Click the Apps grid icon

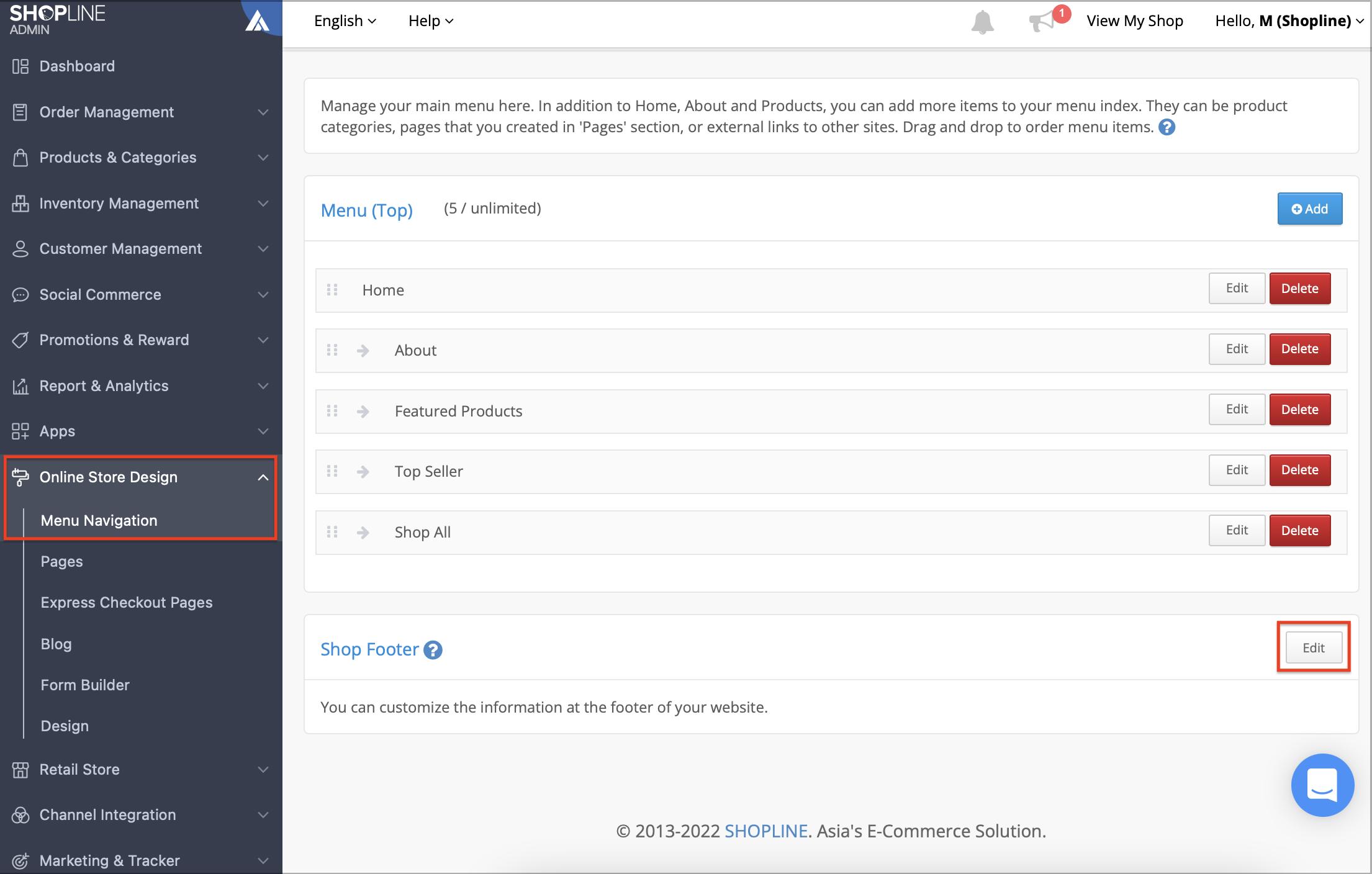point(20,431)
